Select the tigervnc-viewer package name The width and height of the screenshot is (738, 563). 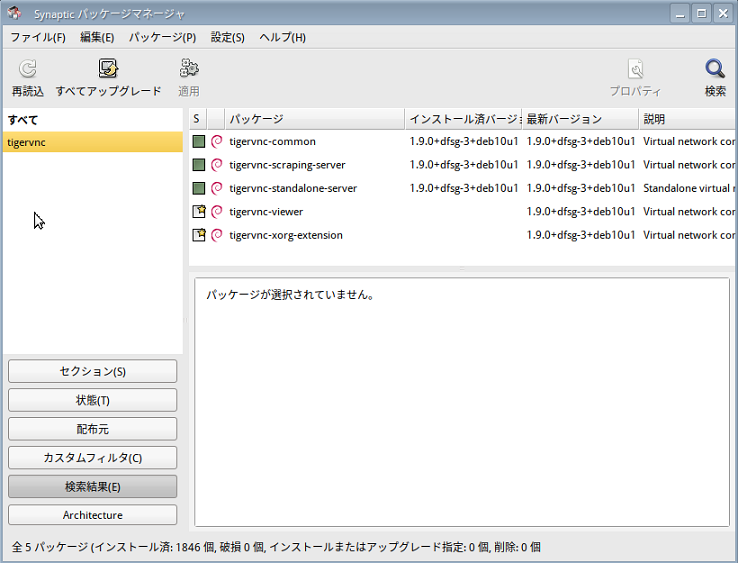pos(266,211)
